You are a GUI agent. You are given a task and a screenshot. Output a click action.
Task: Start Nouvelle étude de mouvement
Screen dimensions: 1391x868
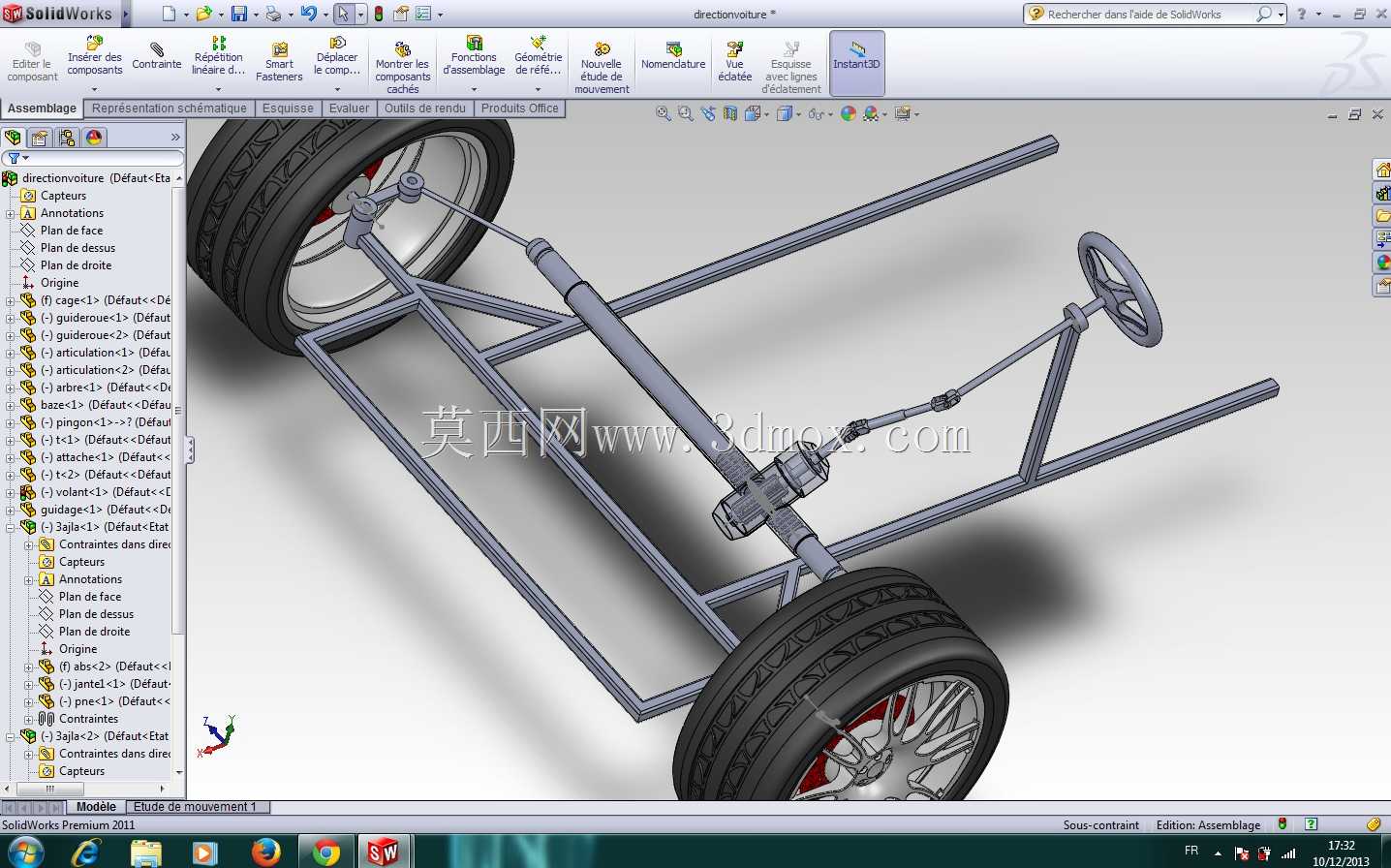[x=602, y=68]
